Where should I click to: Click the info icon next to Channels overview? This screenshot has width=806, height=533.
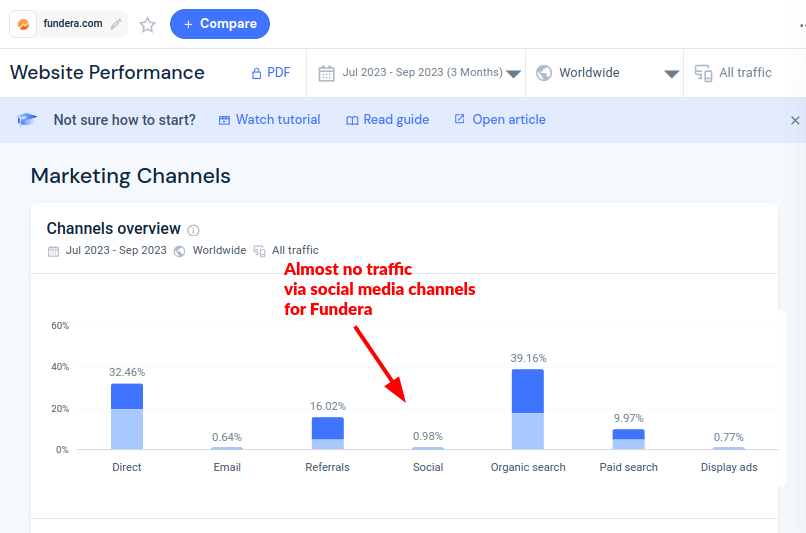point(193,230)
